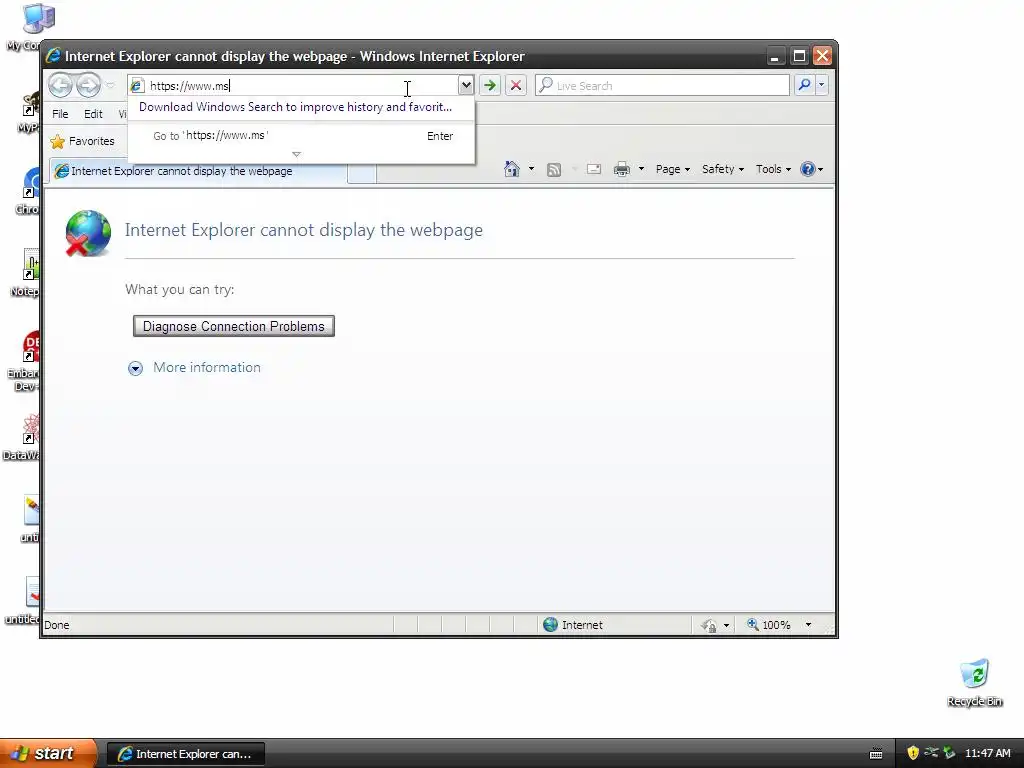
Task: Click the address bar page icon
Action: click(x=136, y=86)
